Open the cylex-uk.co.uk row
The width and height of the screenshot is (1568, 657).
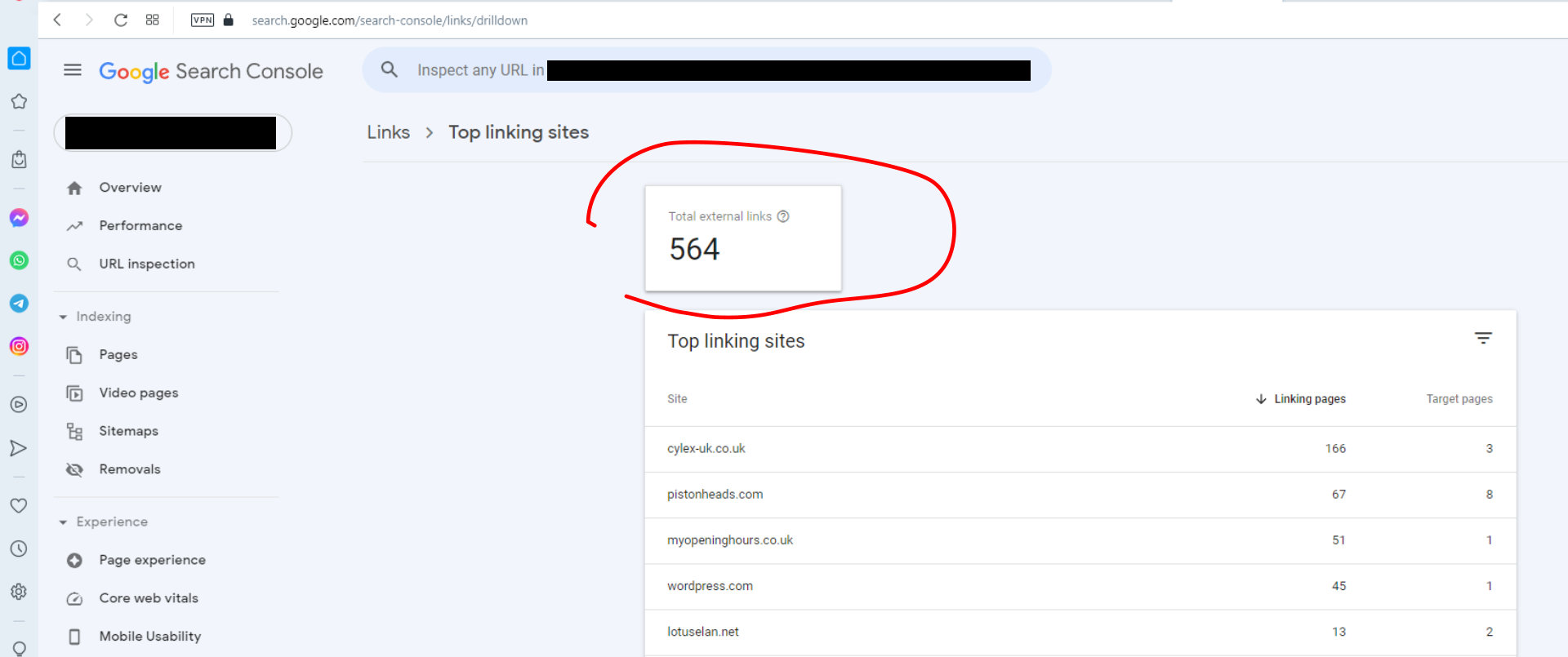pos(1080,449)
